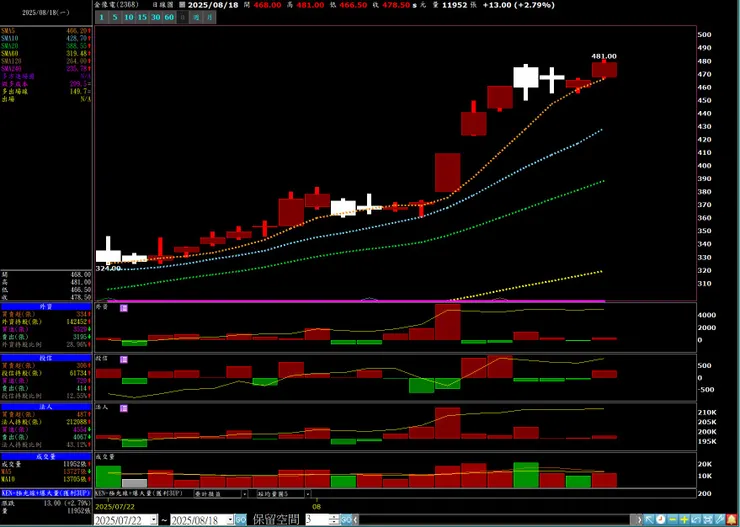
Task: Click the 481.00 high price label on chart
Action: pyautogui.click(x=604, y=56)
